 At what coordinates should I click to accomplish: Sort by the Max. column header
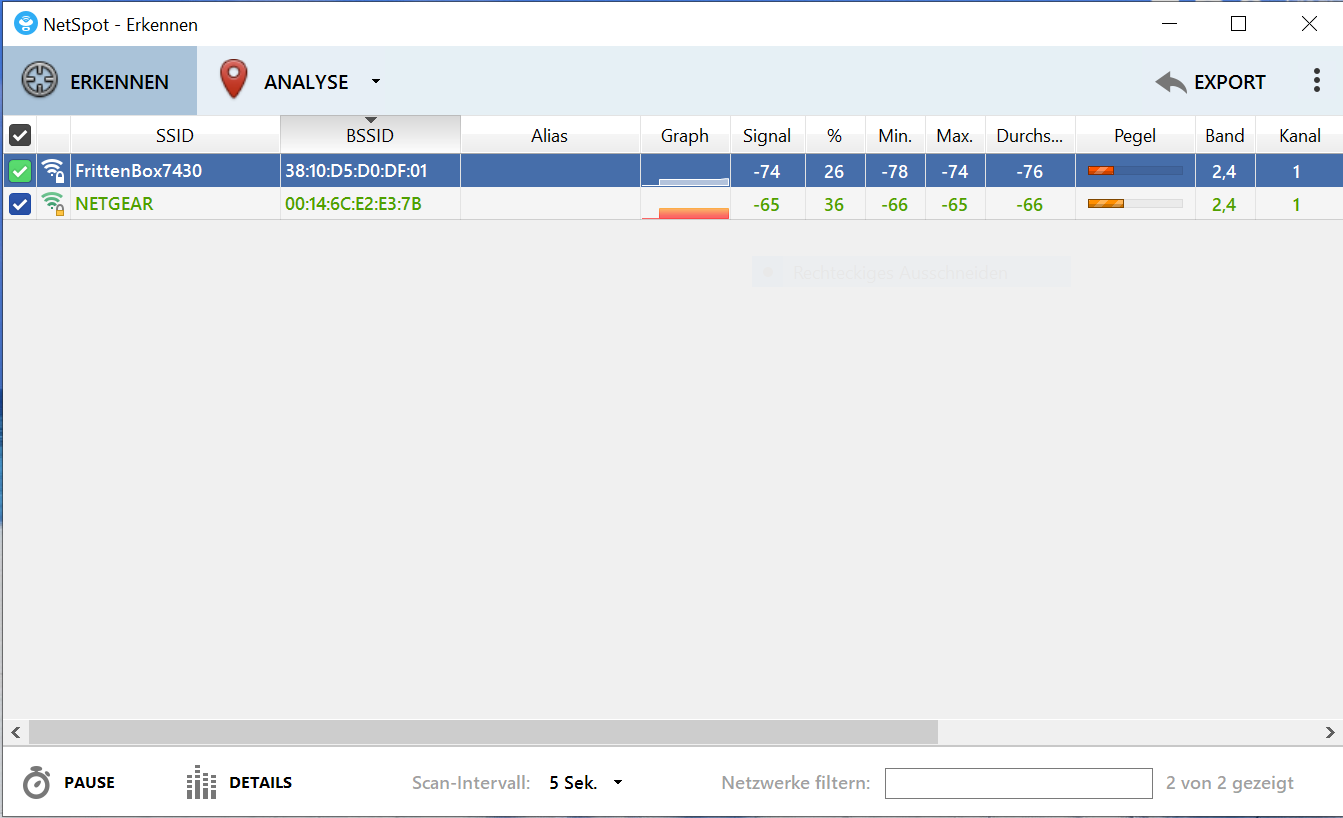coord(955,136)
